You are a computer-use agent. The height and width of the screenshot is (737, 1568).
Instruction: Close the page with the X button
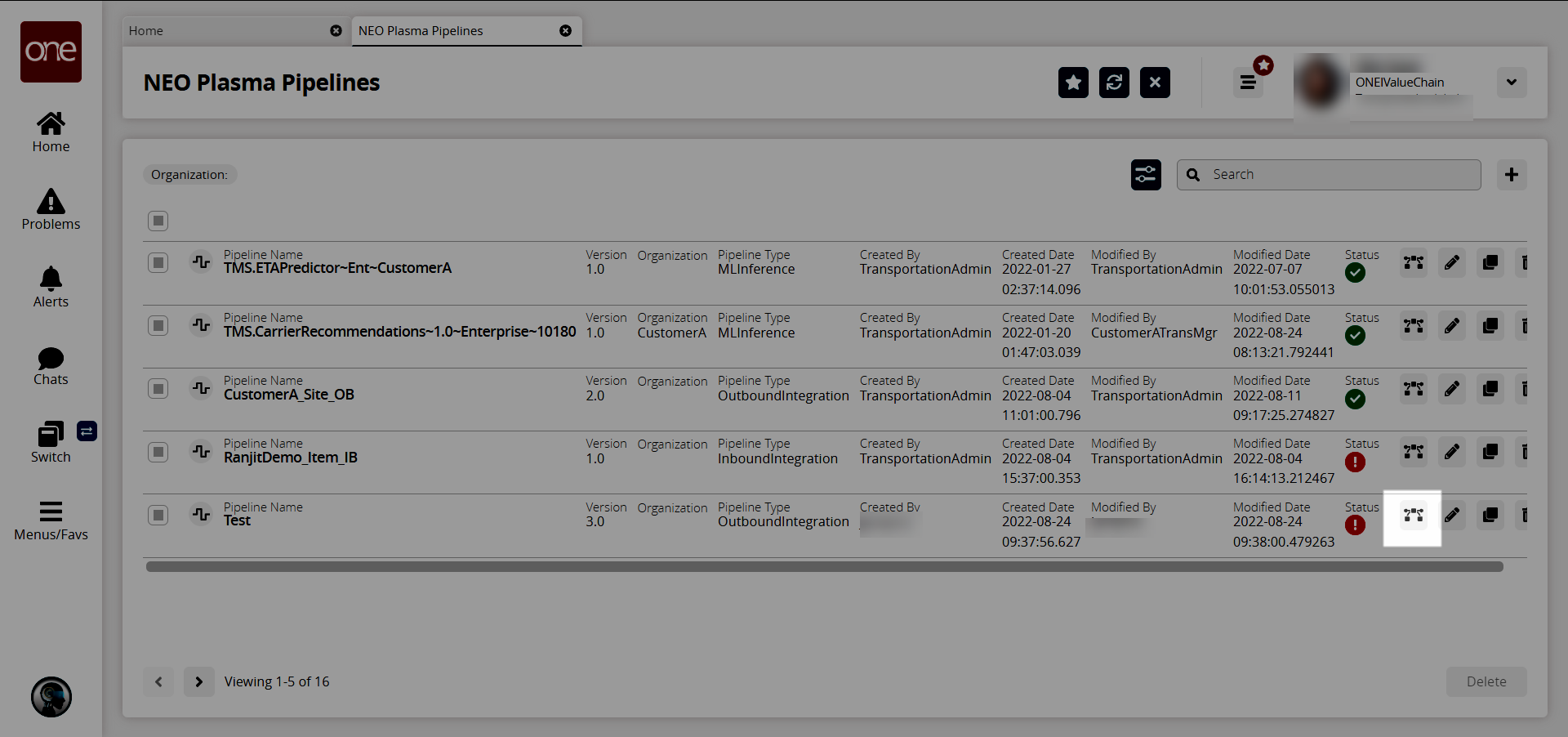[1155, 83]
